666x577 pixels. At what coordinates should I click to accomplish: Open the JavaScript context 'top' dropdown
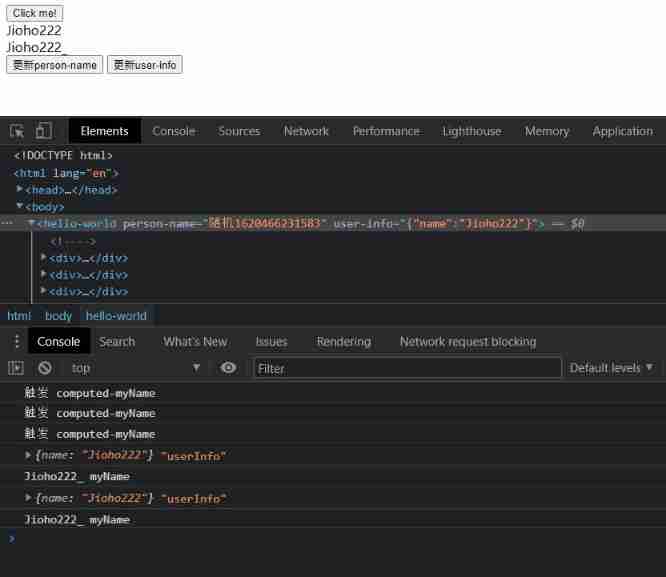(x=135, y=368)
